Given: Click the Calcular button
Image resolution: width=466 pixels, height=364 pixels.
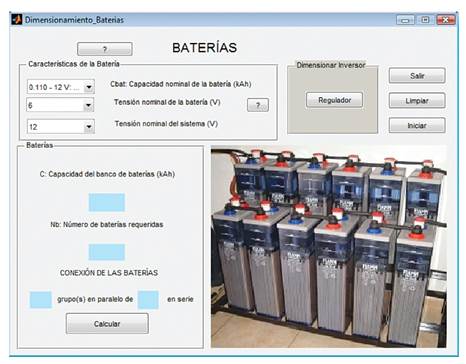Looking at the screenshot, I should [x=107, y=324].
